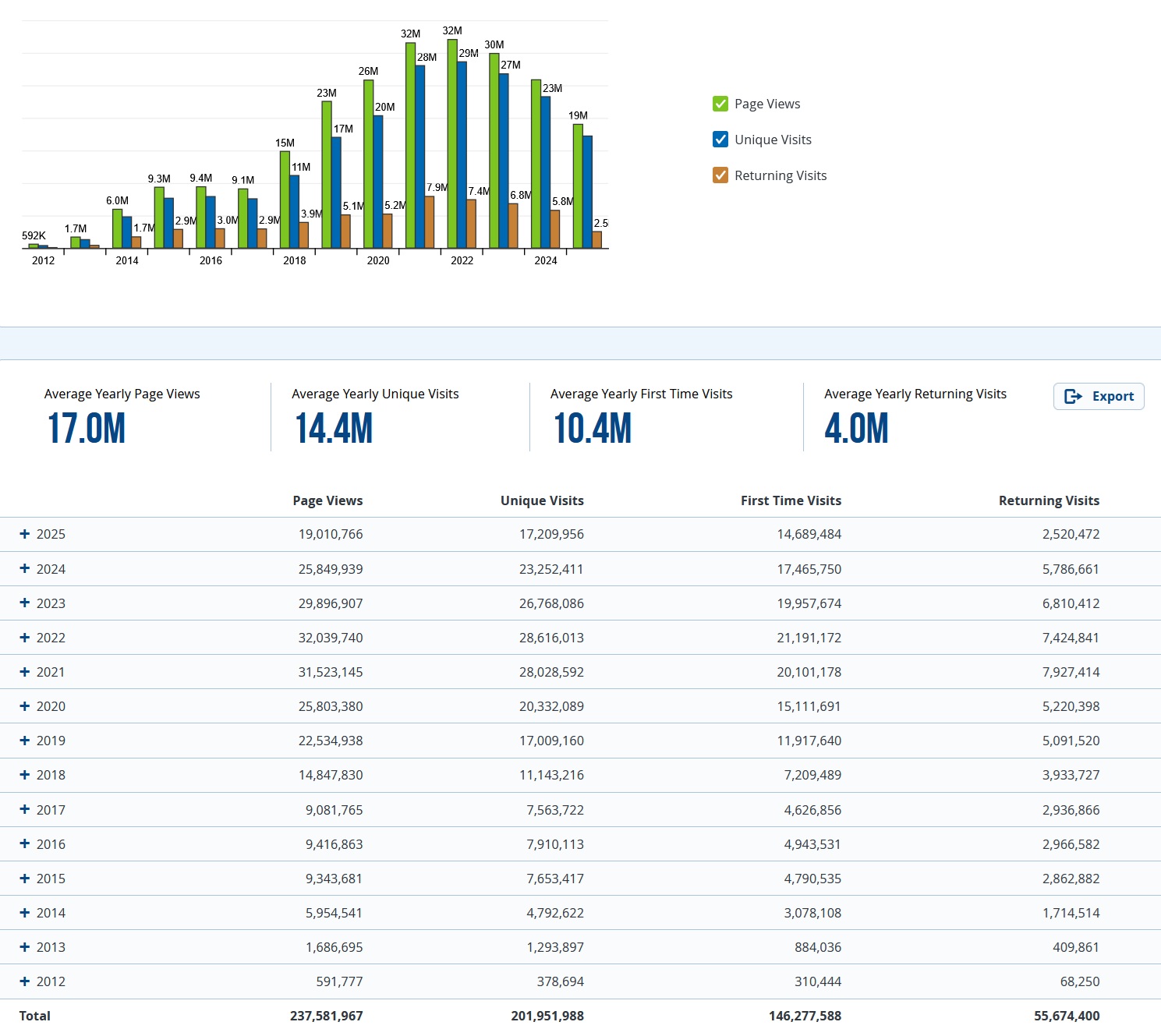1161x1036 pixels.
Task: Expand 2018 statistics row
Action: click(25, 775)
